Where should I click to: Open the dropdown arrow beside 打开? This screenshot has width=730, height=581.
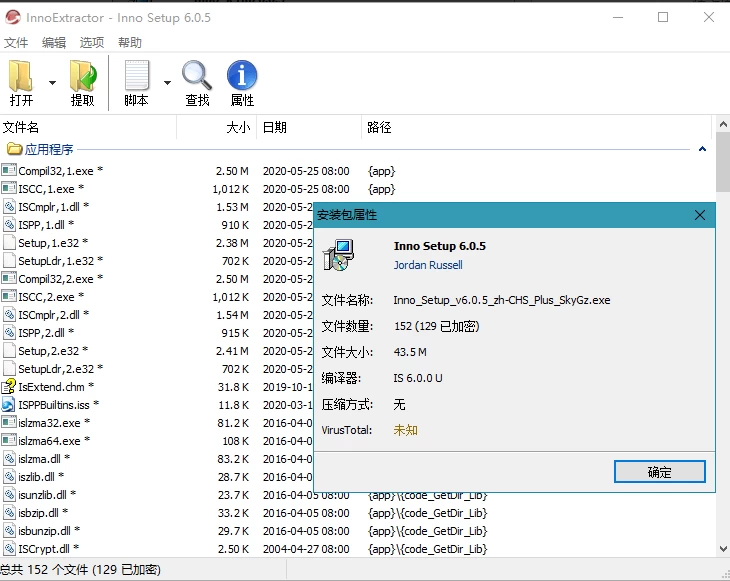coord(52,83)
